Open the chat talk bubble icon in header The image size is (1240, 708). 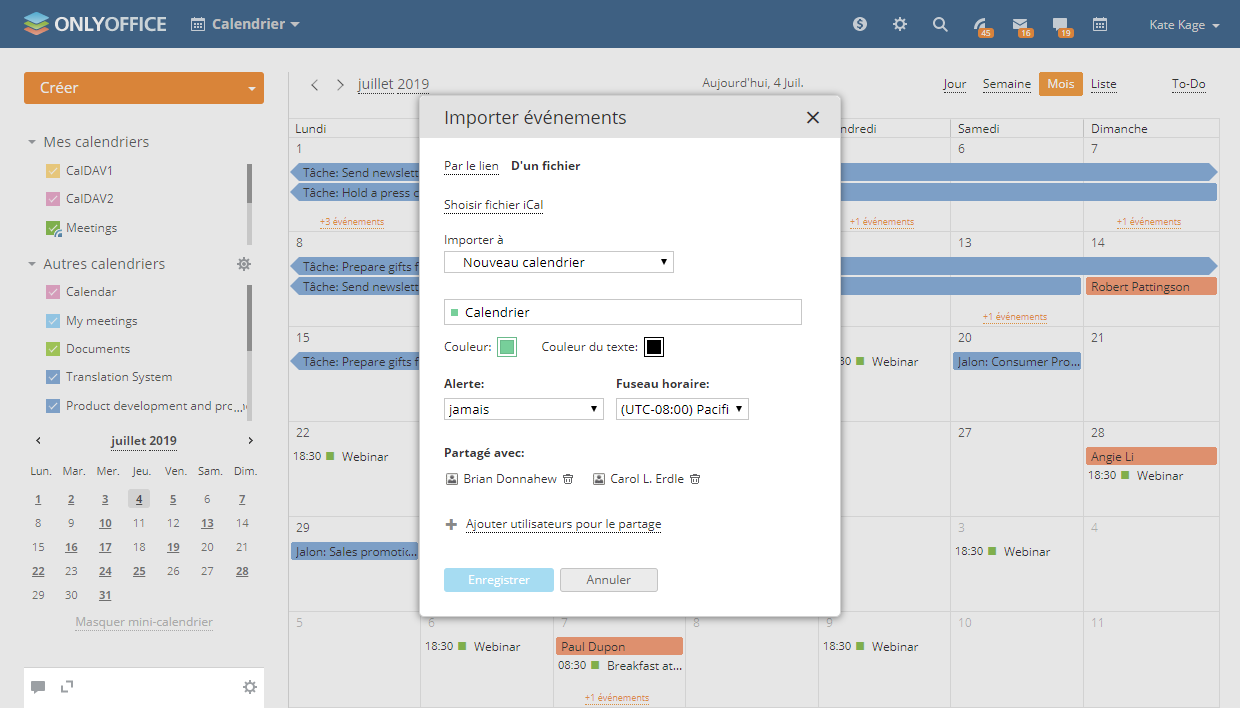pos(1060,25)
